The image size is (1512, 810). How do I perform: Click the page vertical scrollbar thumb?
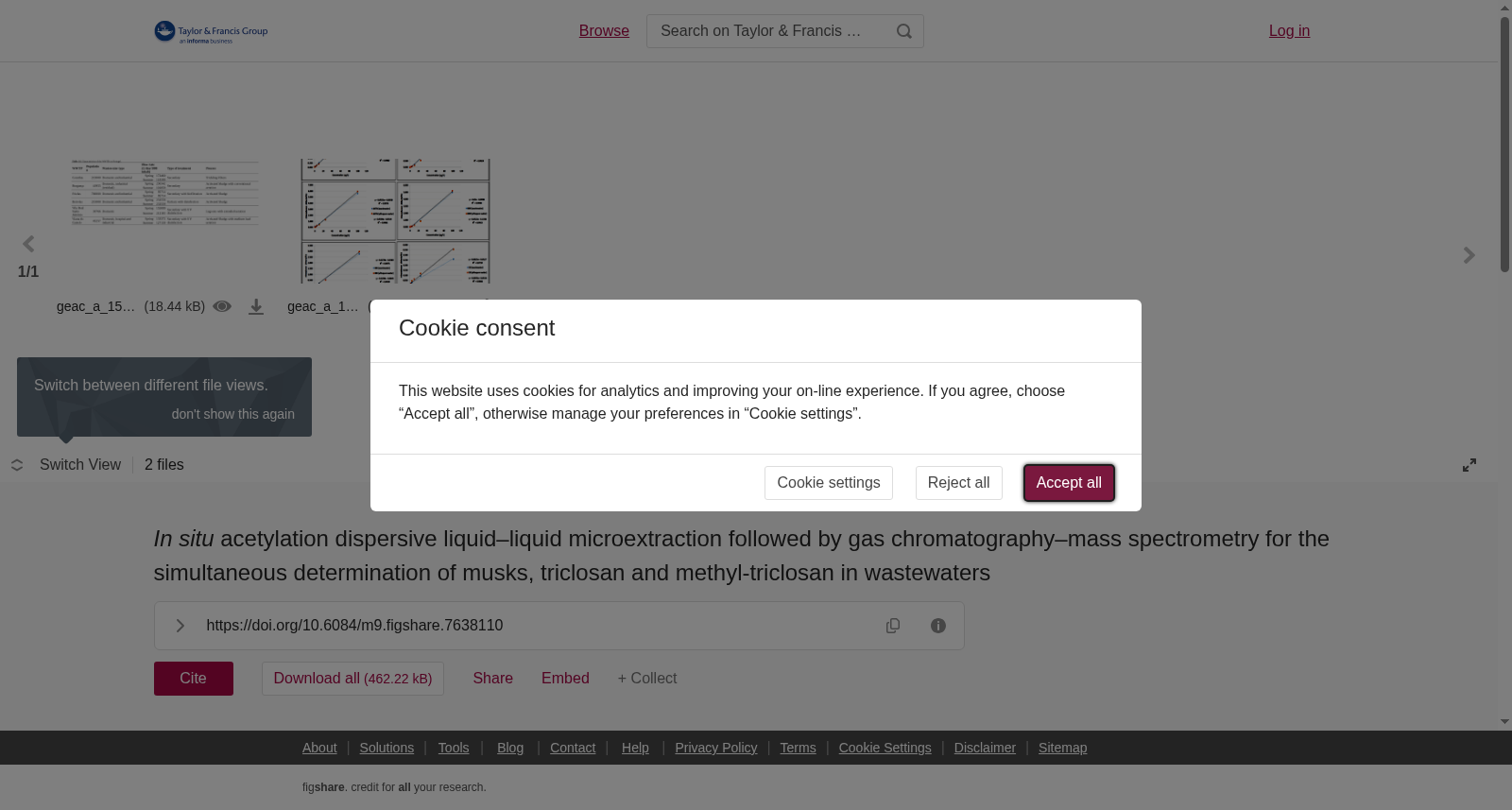pos(1504,145)
